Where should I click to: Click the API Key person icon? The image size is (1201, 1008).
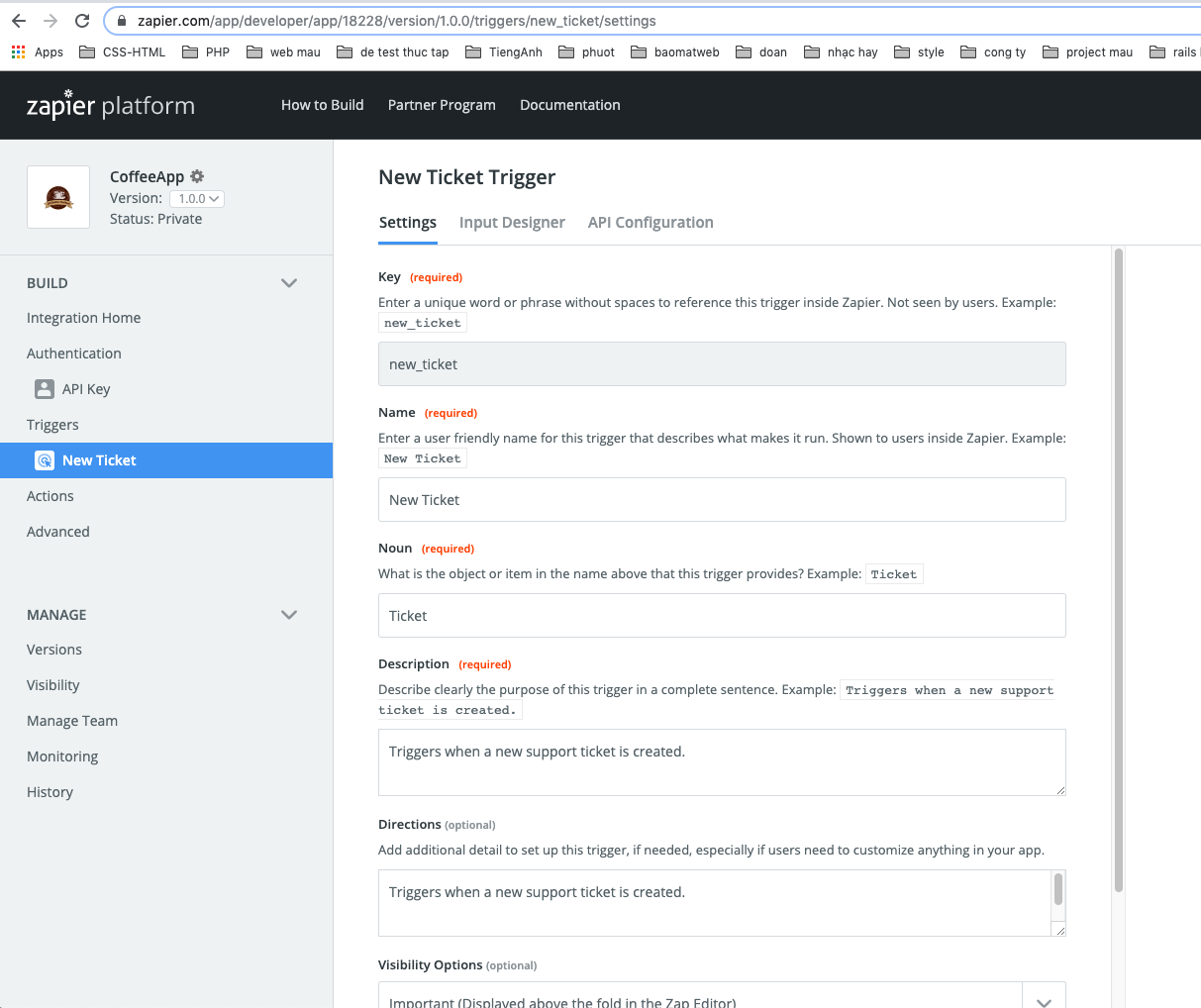point(45,389)
